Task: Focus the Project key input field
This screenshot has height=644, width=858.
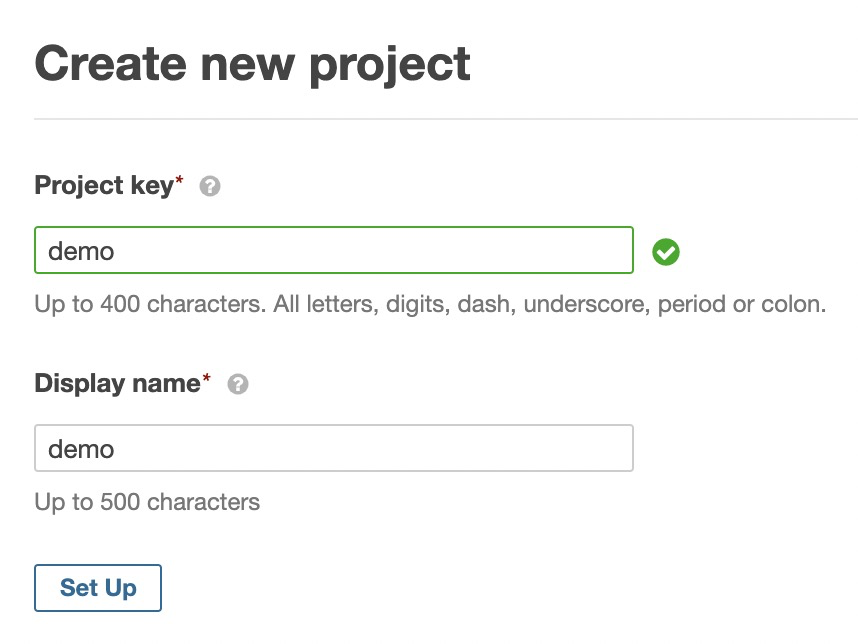Action: pos(334,250)
